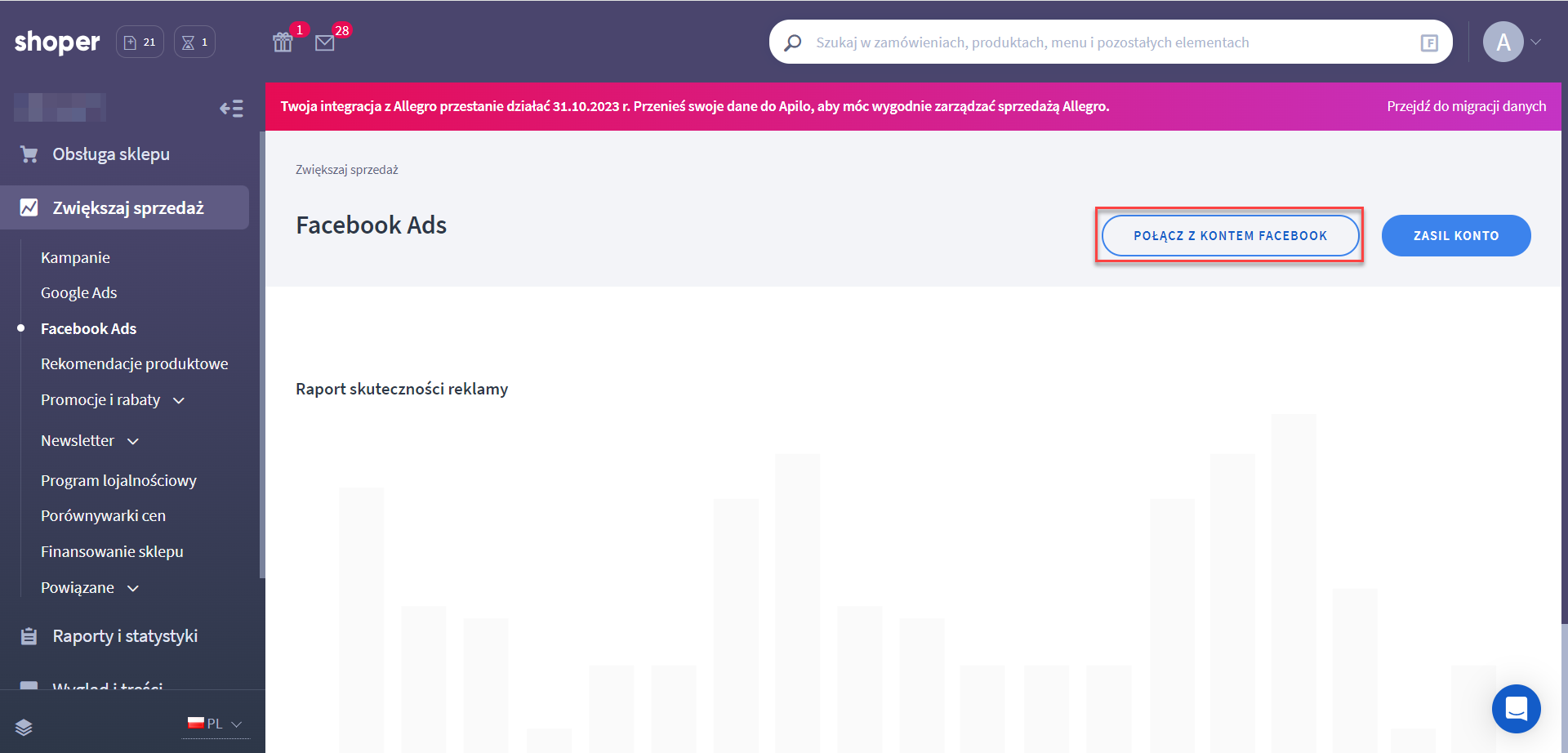The width and height of the screenshot is (1568, 753).
Task: Go to Google Ads
Action: pyautogui.click(x=79, y=293)
